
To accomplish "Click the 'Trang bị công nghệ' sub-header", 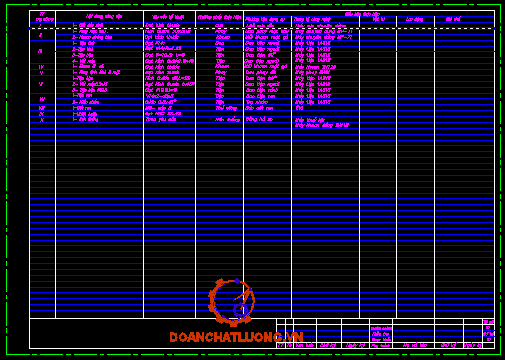I will tap(312, 19).
